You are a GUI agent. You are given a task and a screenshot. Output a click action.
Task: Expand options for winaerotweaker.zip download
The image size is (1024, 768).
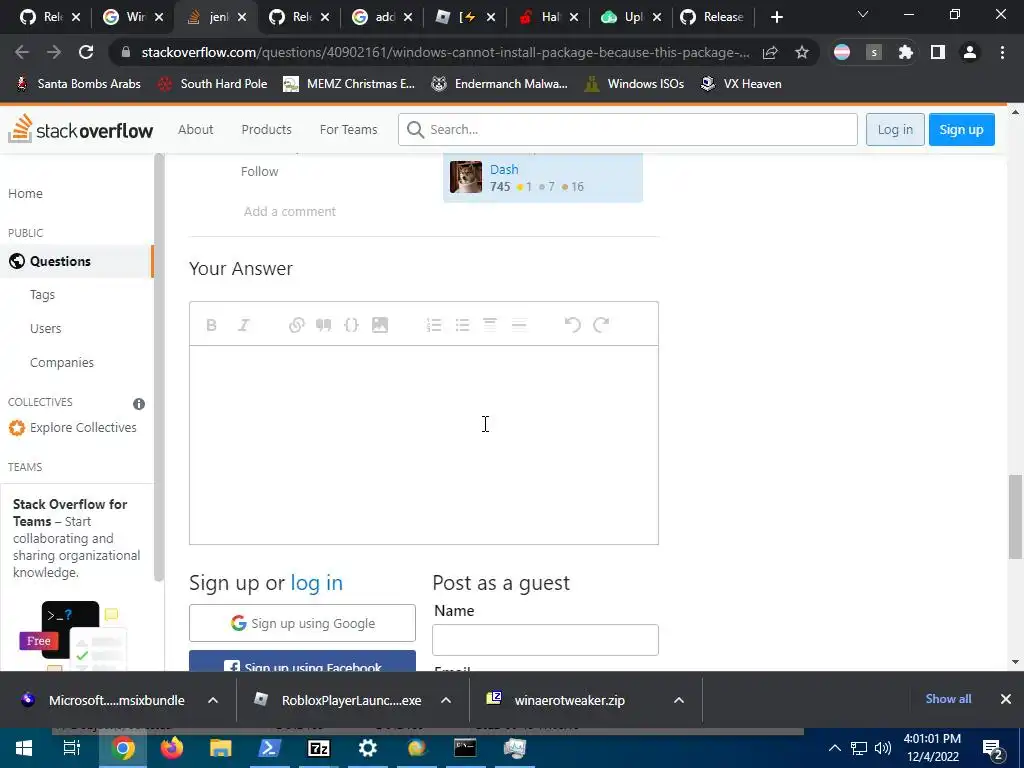click(679, 700)
